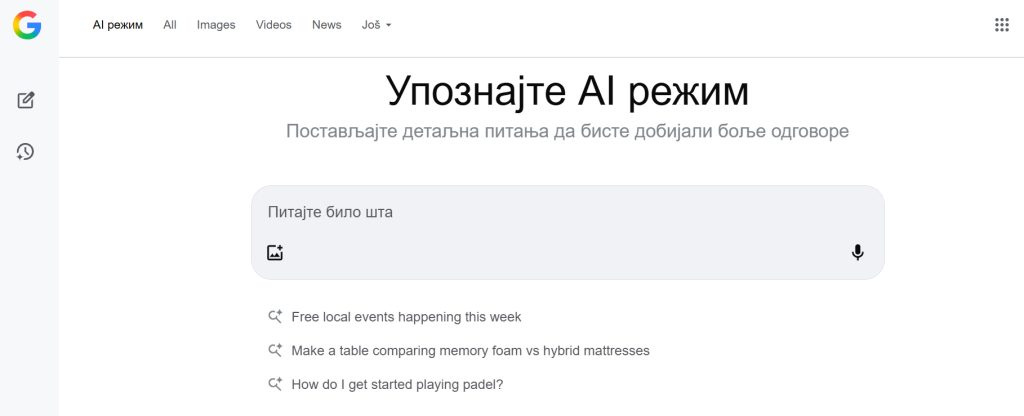Start voice input with the microphone icon
The image size is (1024, 416).
[857, 253]
